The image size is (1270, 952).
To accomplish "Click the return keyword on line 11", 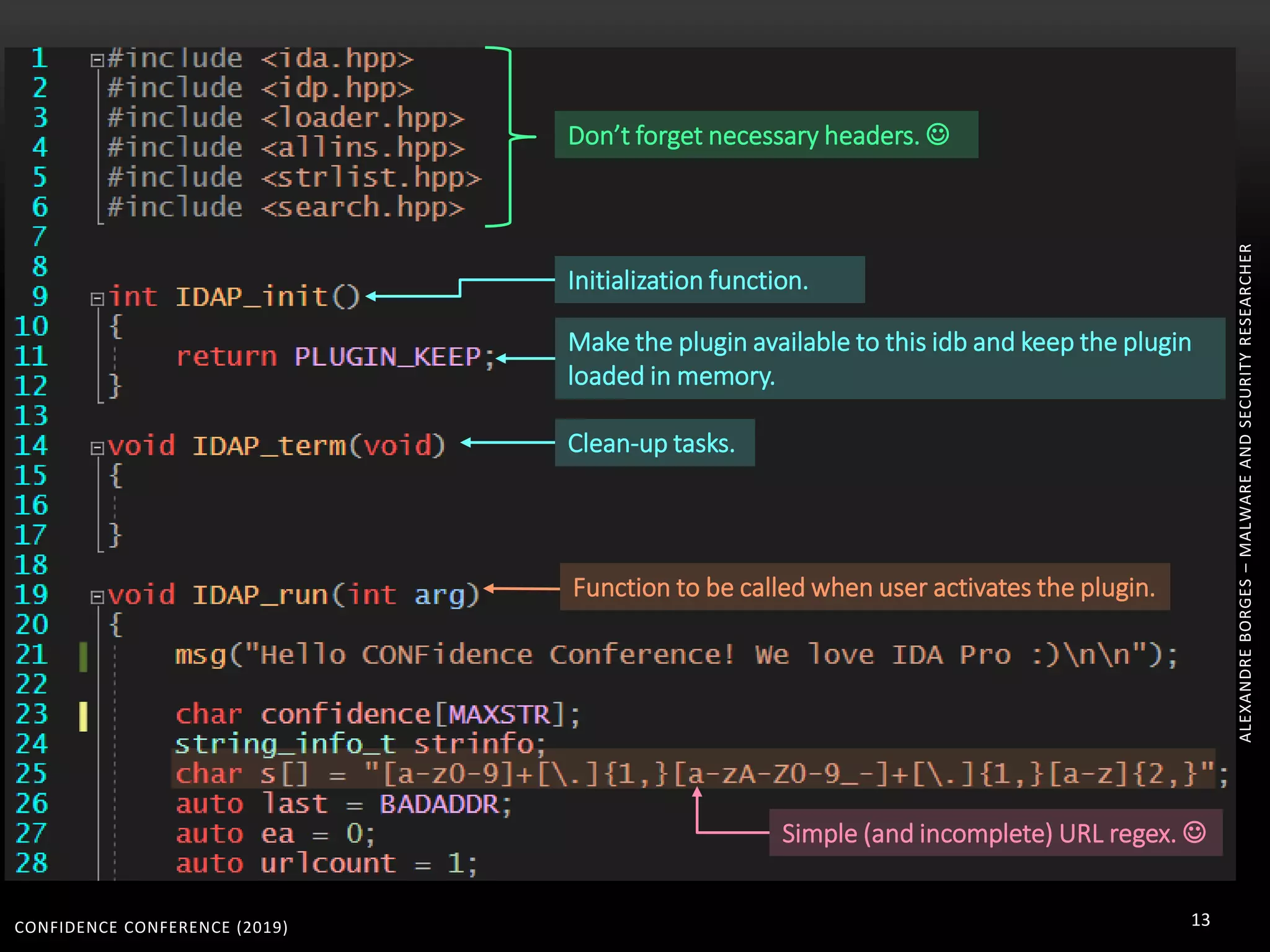I will 226,356.
